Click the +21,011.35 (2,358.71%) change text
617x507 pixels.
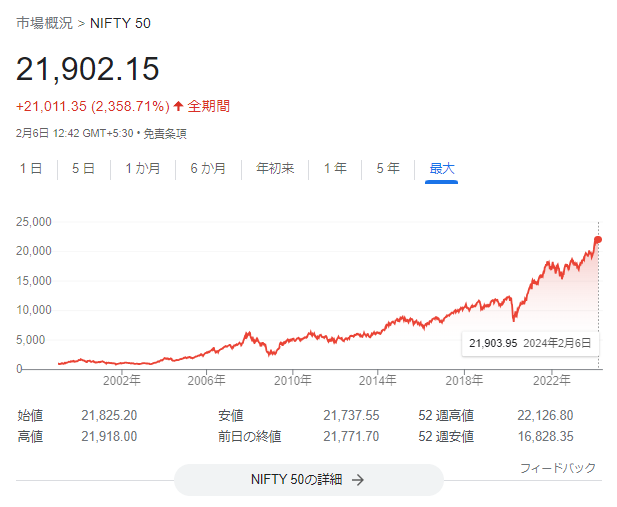point(93,106)
